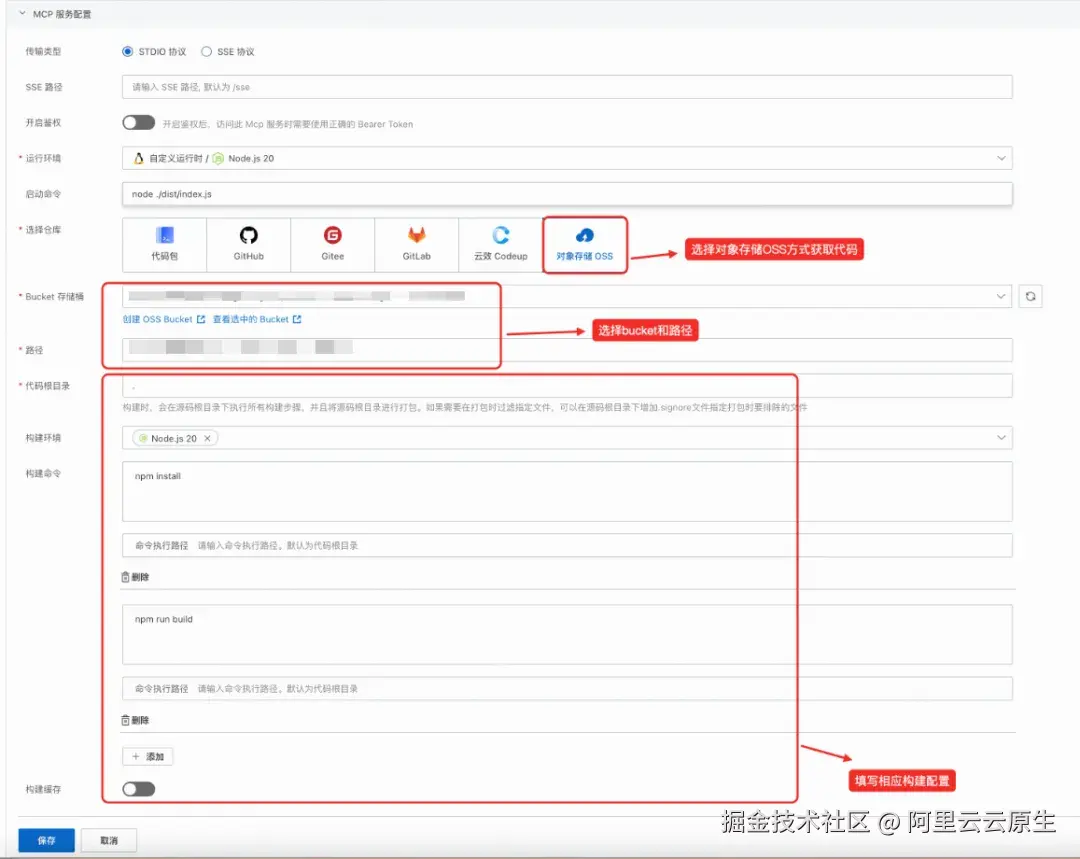Screen dimensions: 1080x859
Task: Click the npm run build command box
Action: [x=567, y=634]
